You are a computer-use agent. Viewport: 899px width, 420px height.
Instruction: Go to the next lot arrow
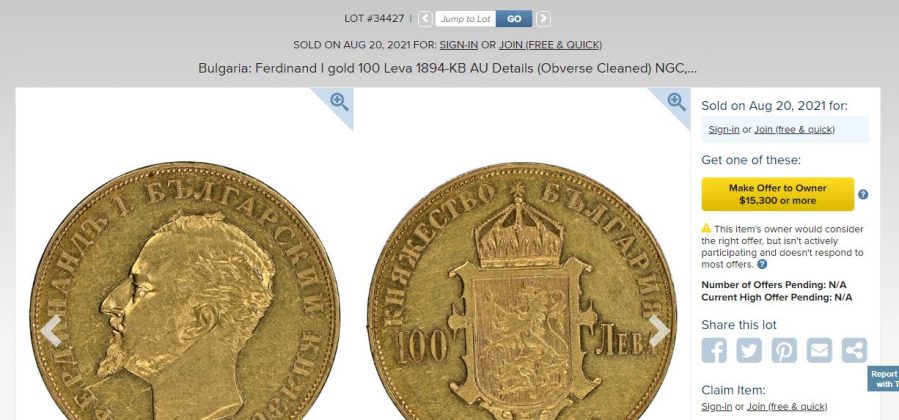click(x=543, y=19)
